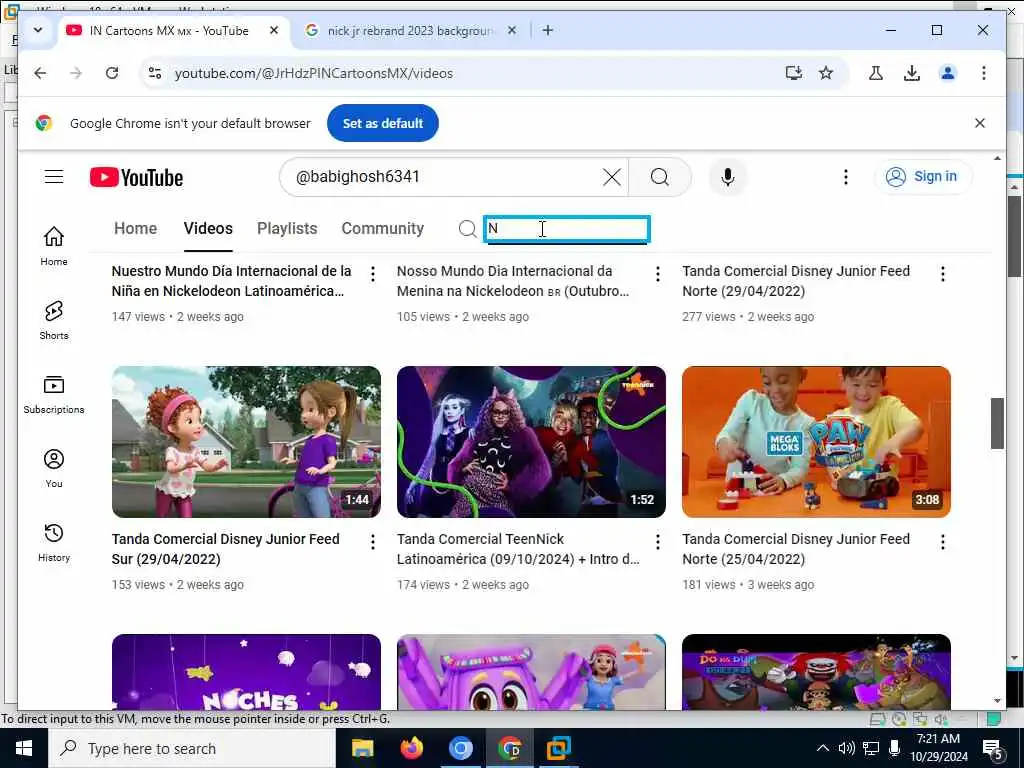Play the TeenNick 1:52 video thumbnail
This screenshot has height=768, width=1024.
(531, 441)
